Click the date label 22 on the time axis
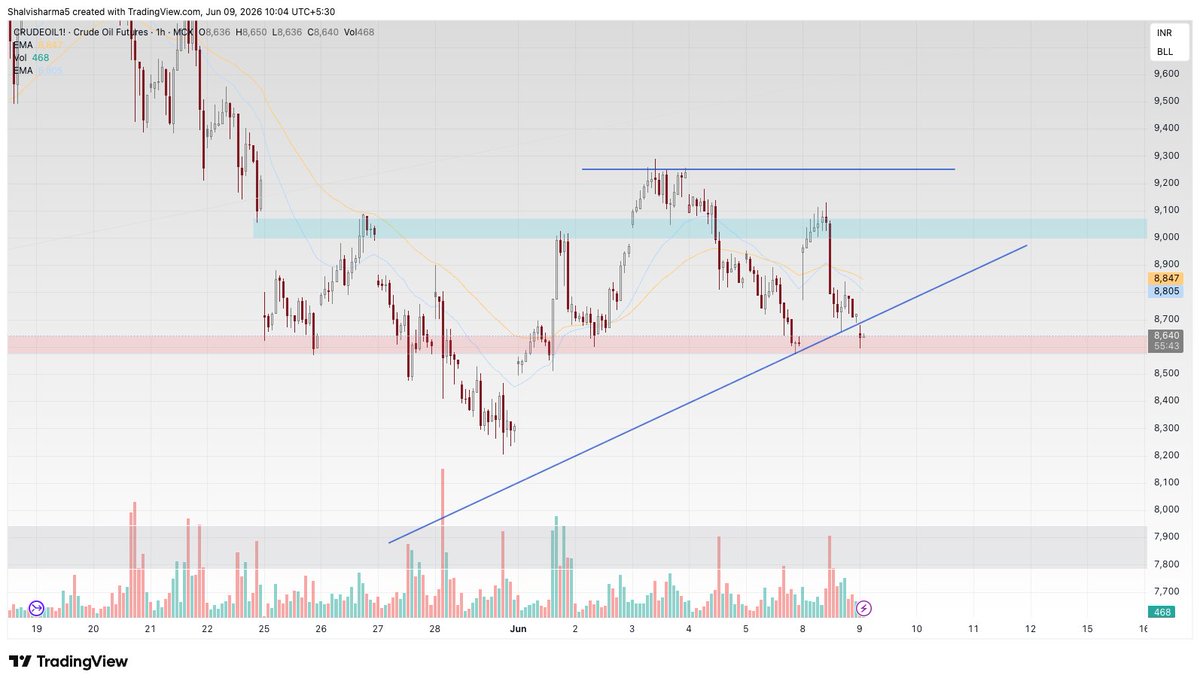Viewport: 1200px width, 684px height. [207, 629]
